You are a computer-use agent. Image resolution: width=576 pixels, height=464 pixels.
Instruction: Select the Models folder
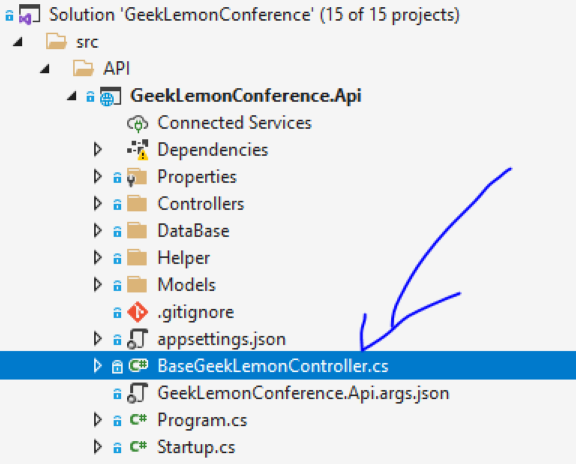point(187,285)
